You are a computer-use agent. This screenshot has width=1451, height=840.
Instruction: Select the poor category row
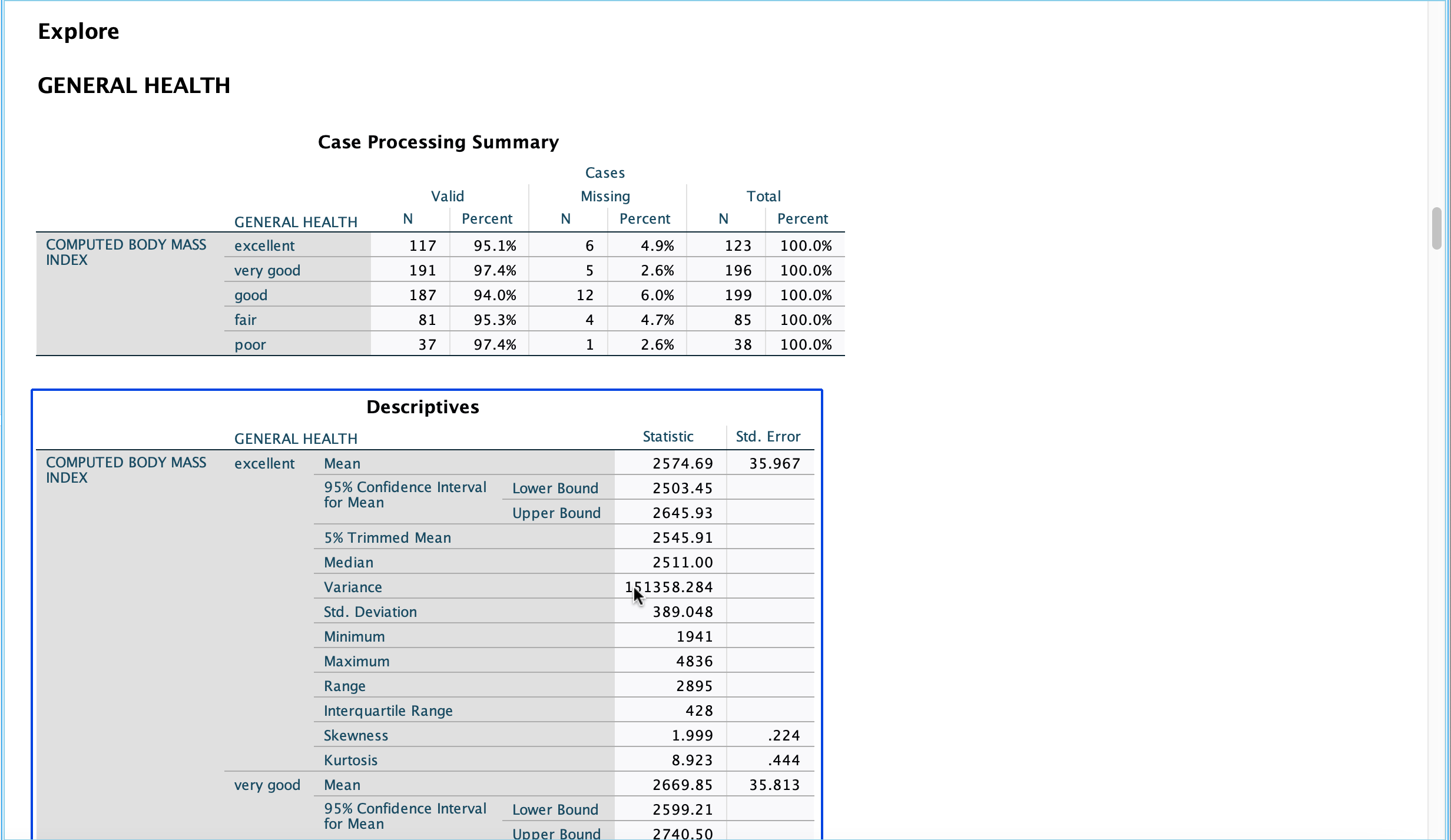[x=249, y=344]
